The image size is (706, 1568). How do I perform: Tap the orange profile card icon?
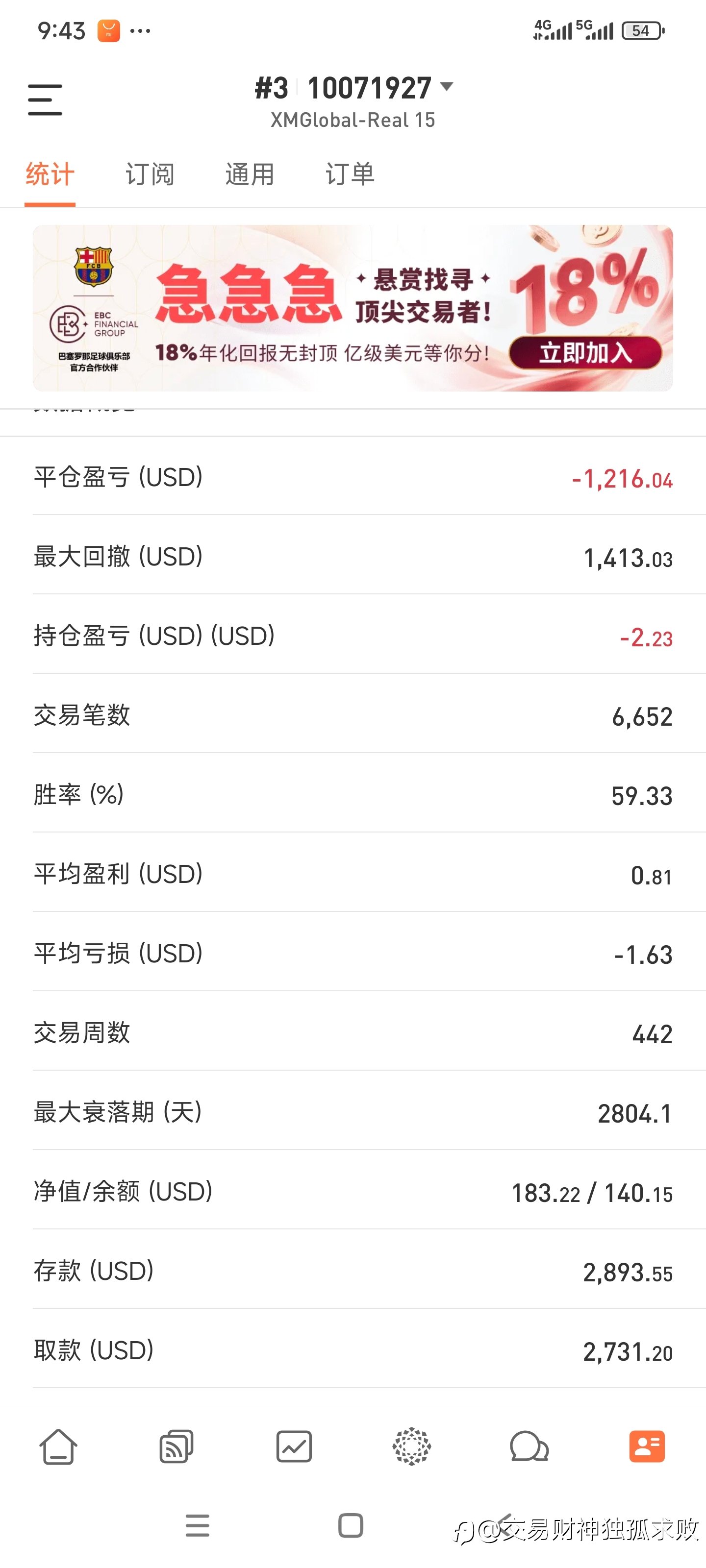[646, 1446]
